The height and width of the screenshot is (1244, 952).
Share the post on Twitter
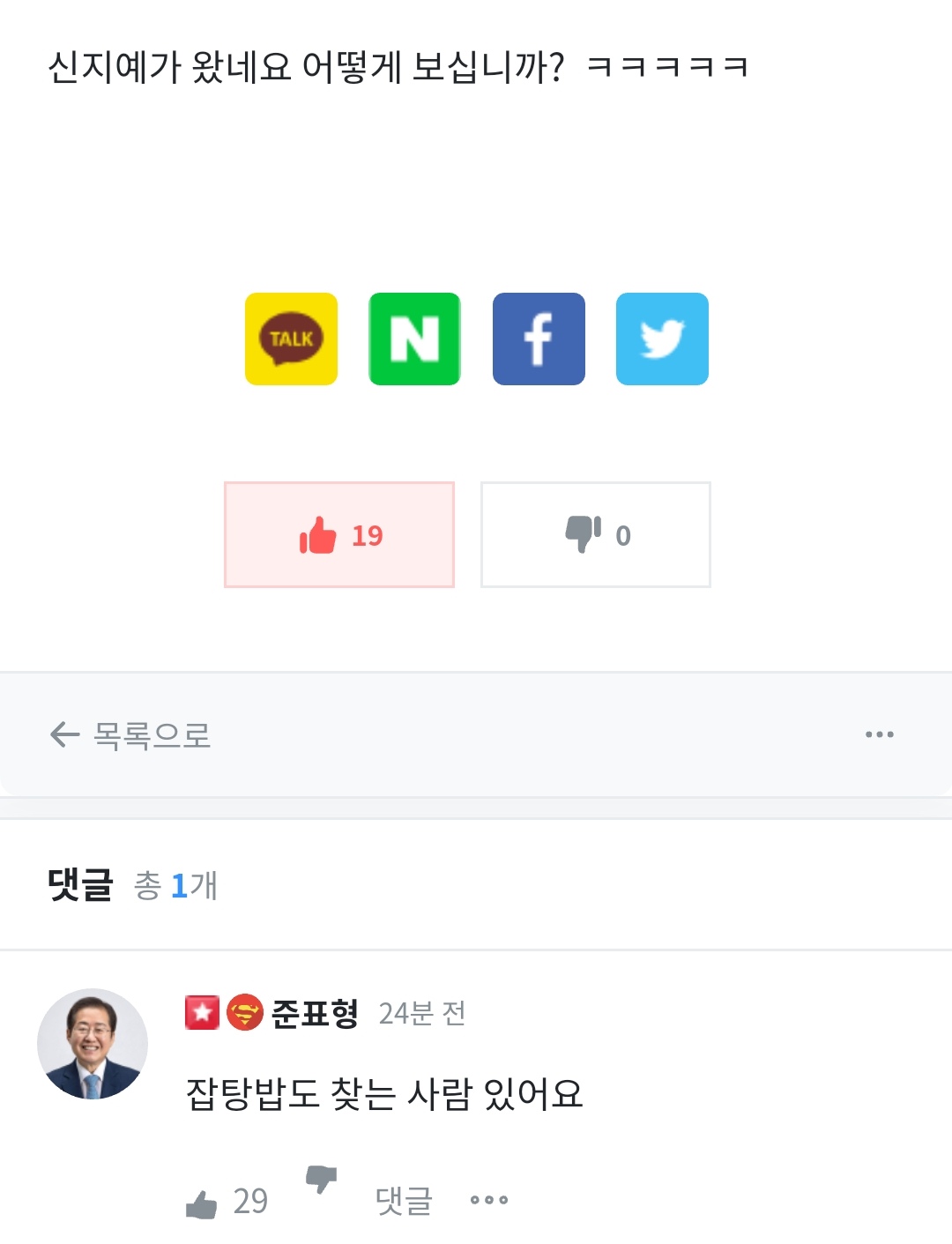pos(662,339)
